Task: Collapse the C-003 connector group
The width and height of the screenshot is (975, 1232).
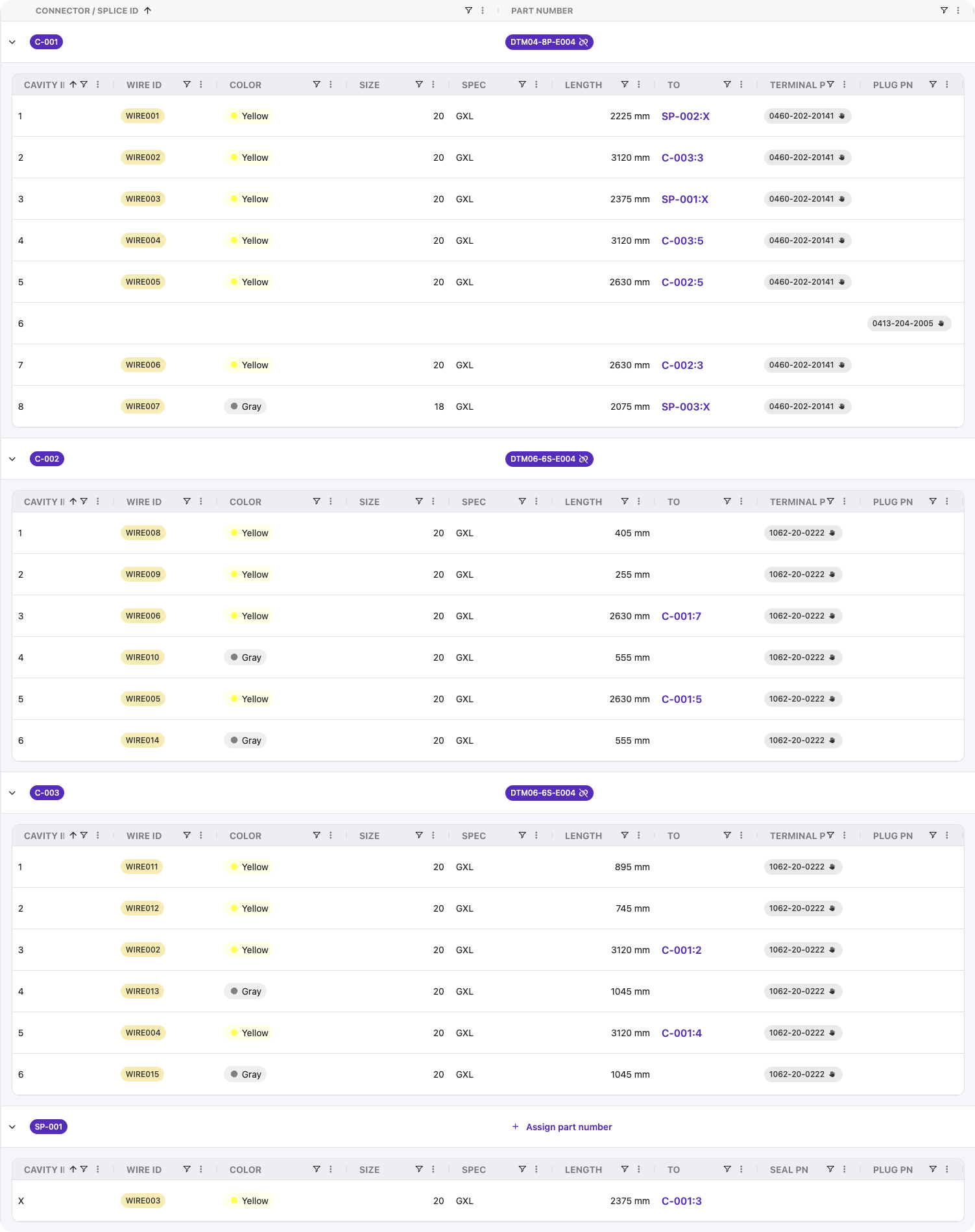Action: click(12, 793)
